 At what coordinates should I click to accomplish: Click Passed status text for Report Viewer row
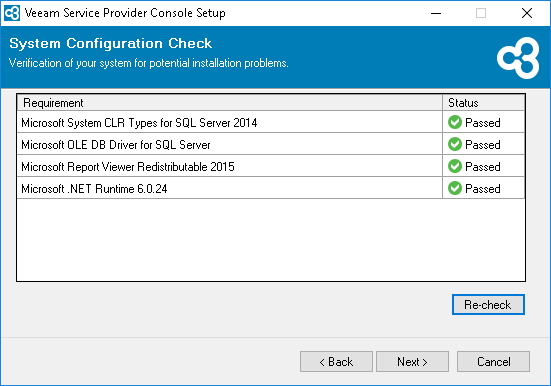[482, 167]
